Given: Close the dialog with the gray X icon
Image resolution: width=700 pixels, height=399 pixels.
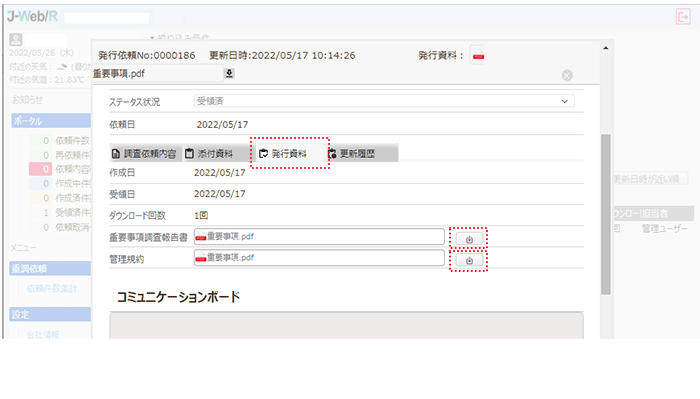Looking at the screenshot, I should (x=567, y=75).
